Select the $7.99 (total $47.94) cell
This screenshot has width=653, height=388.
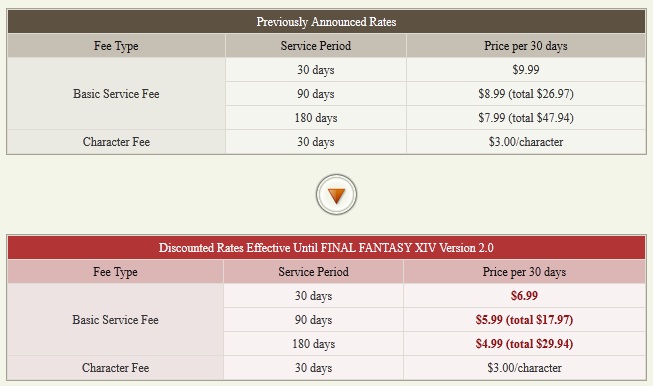pos(526,118)
